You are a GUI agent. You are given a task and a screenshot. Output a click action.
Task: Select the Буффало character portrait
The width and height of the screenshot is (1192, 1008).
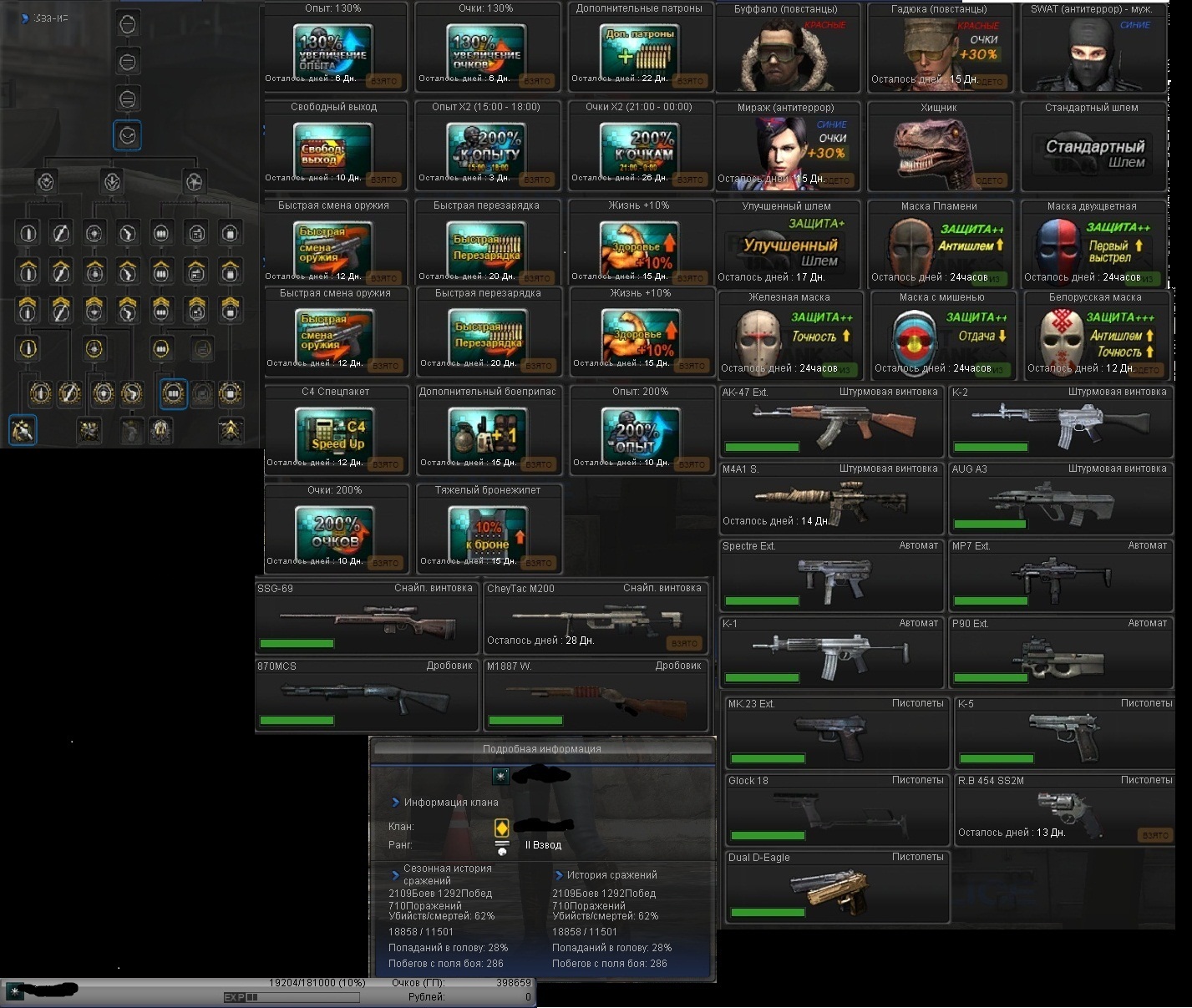(787, 54)
